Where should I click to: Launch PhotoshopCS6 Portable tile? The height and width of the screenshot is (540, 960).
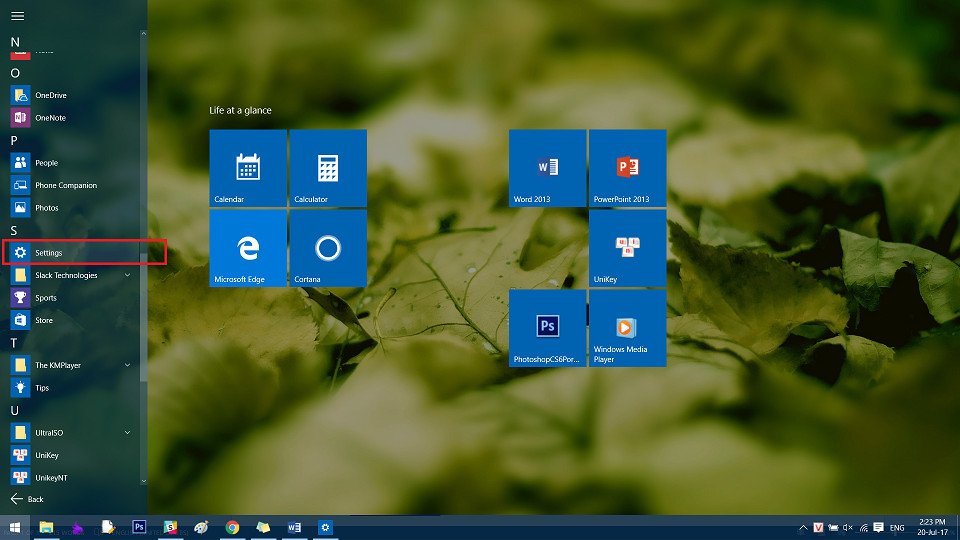[x=547, y=328]
